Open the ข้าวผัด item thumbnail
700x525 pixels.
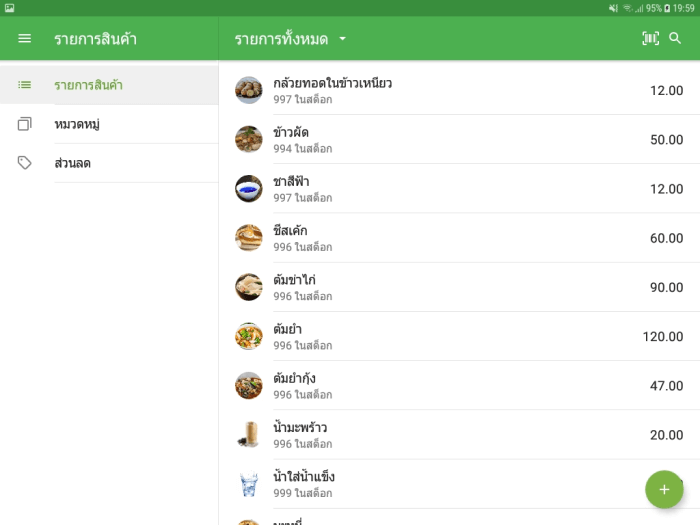[249, 139]
